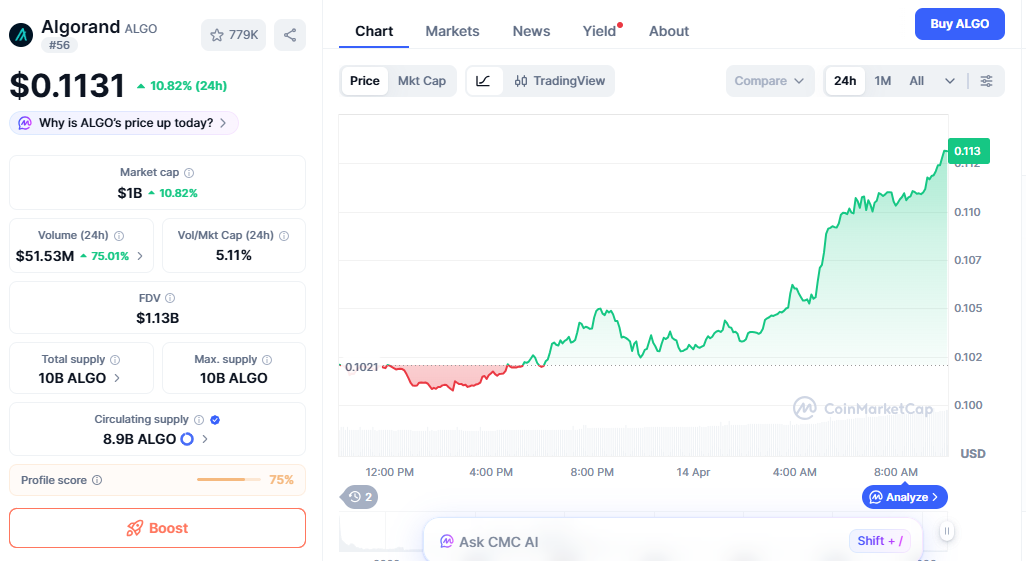Click the Boost button

pyautogui.click(x=157, y=528)
